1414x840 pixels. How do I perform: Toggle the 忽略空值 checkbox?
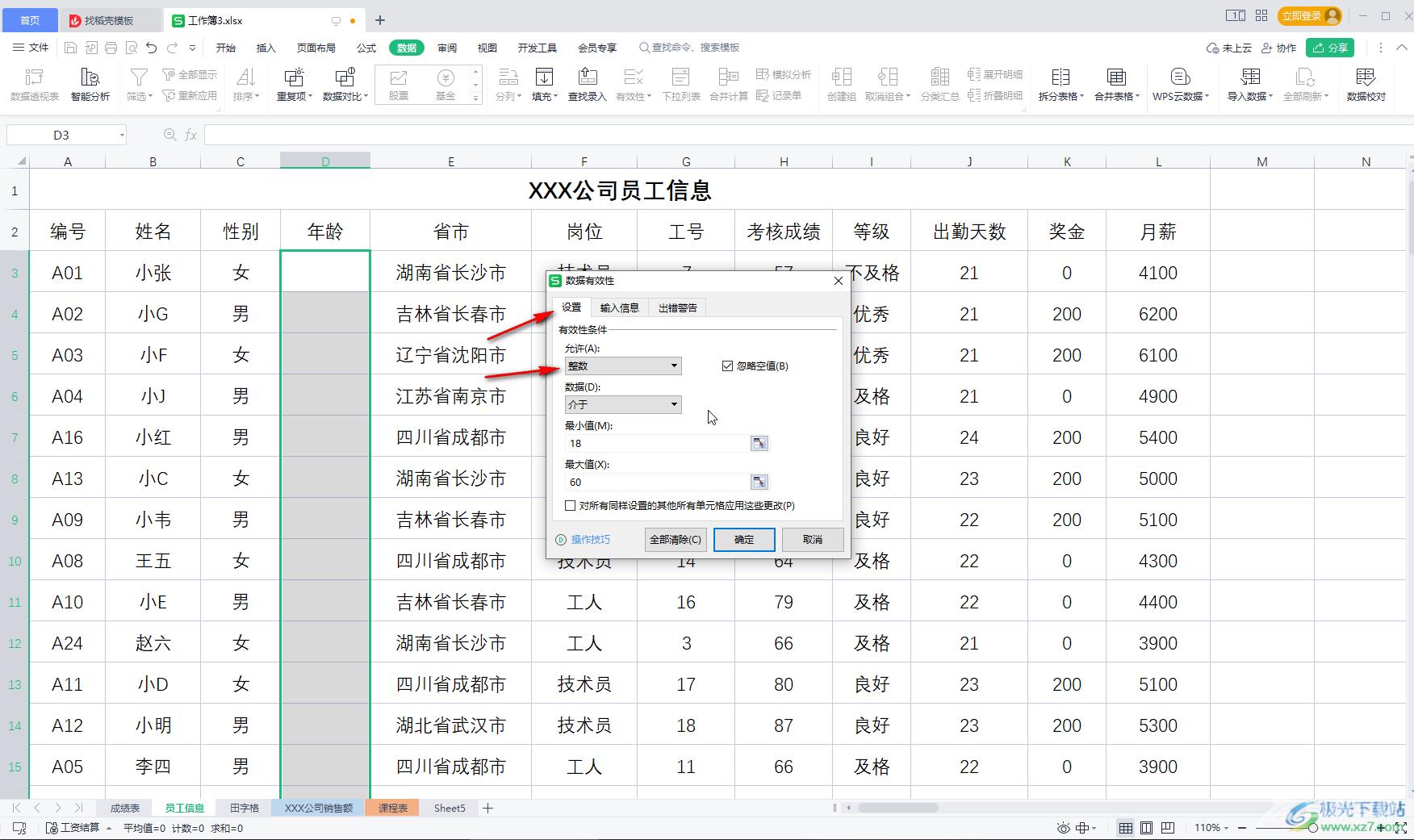(727, 366)
